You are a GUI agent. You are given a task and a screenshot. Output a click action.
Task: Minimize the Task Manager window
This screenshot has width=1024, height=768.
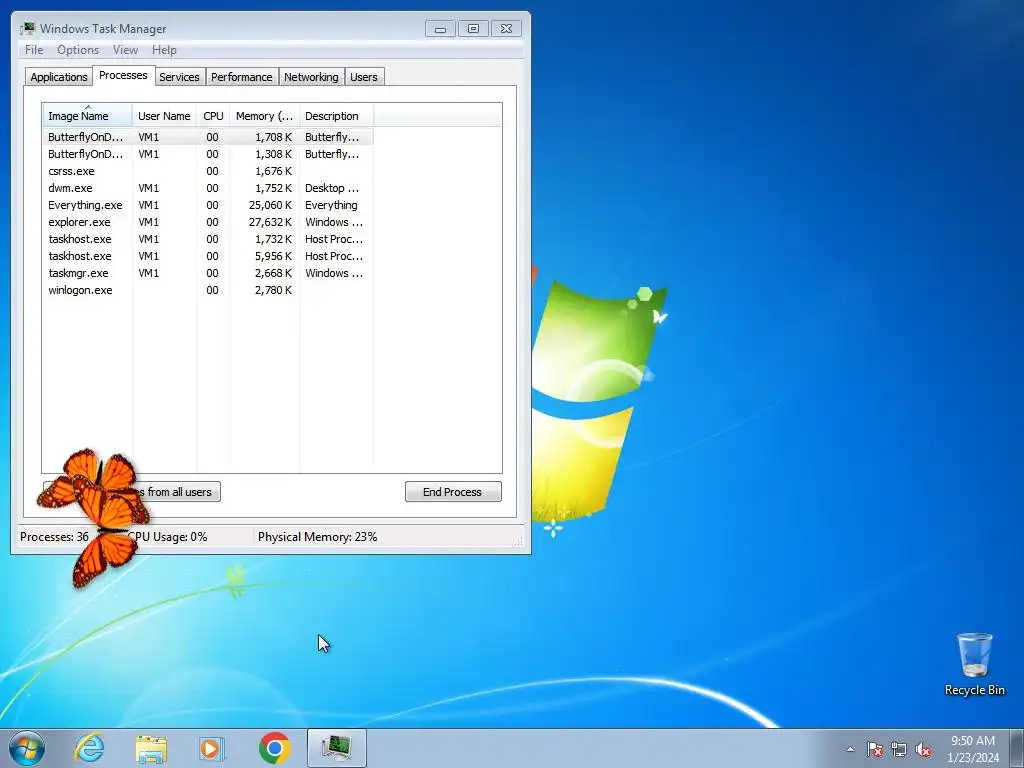click(440, 29)
